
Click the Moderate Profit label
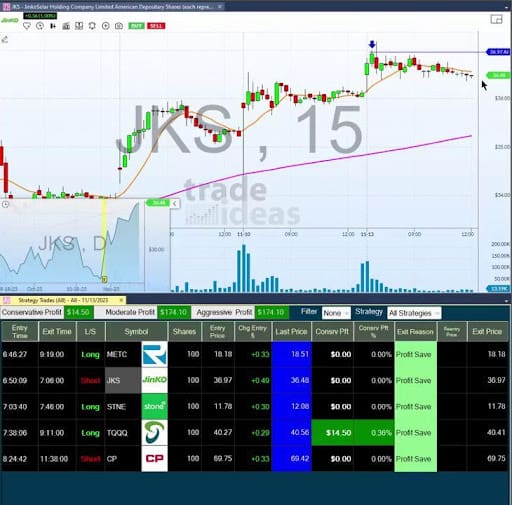point(130,312)
